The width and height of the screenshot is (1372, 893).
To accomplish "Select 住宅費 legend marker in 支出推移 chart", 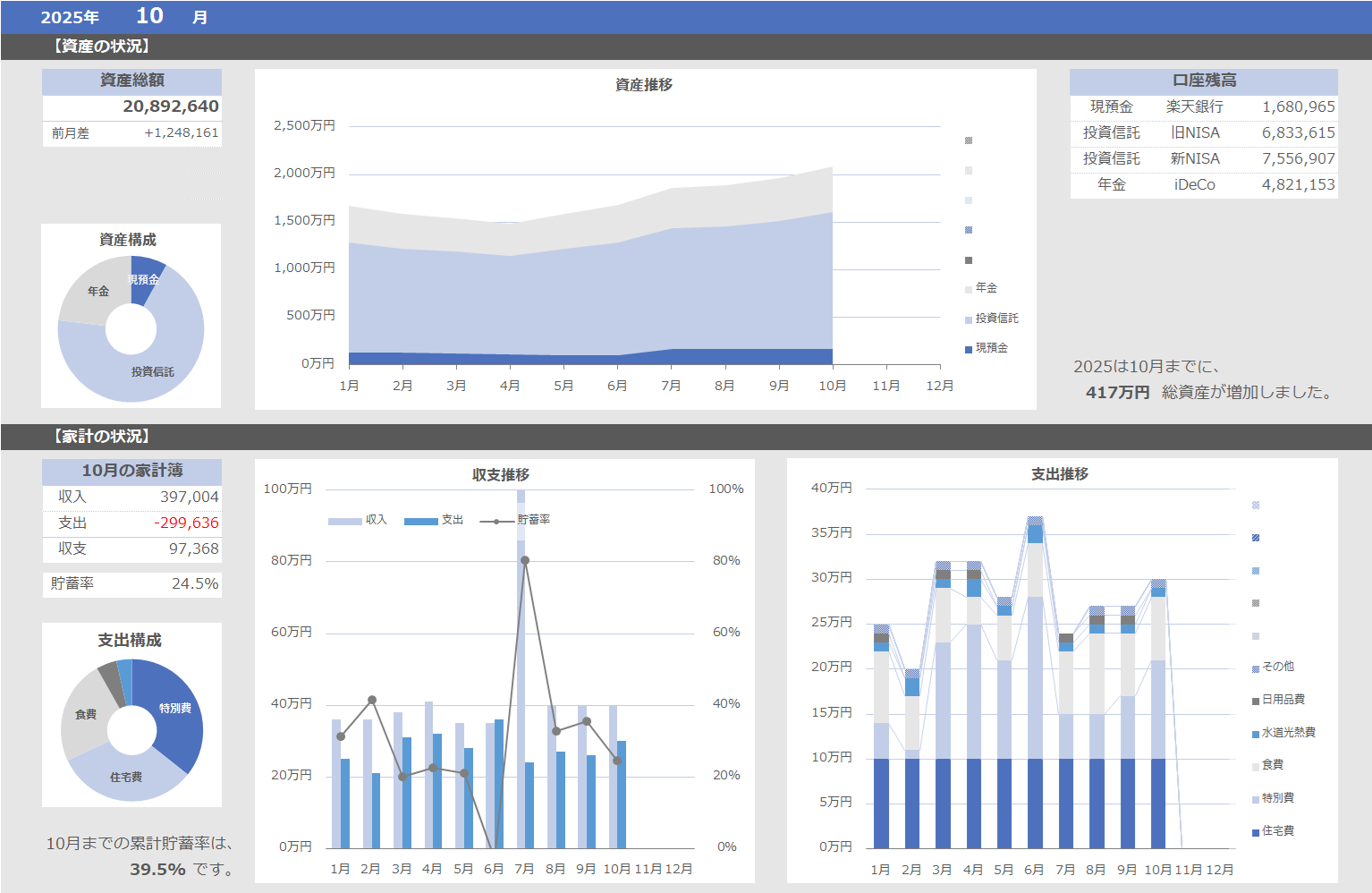I will click(x=1256, y=832).
